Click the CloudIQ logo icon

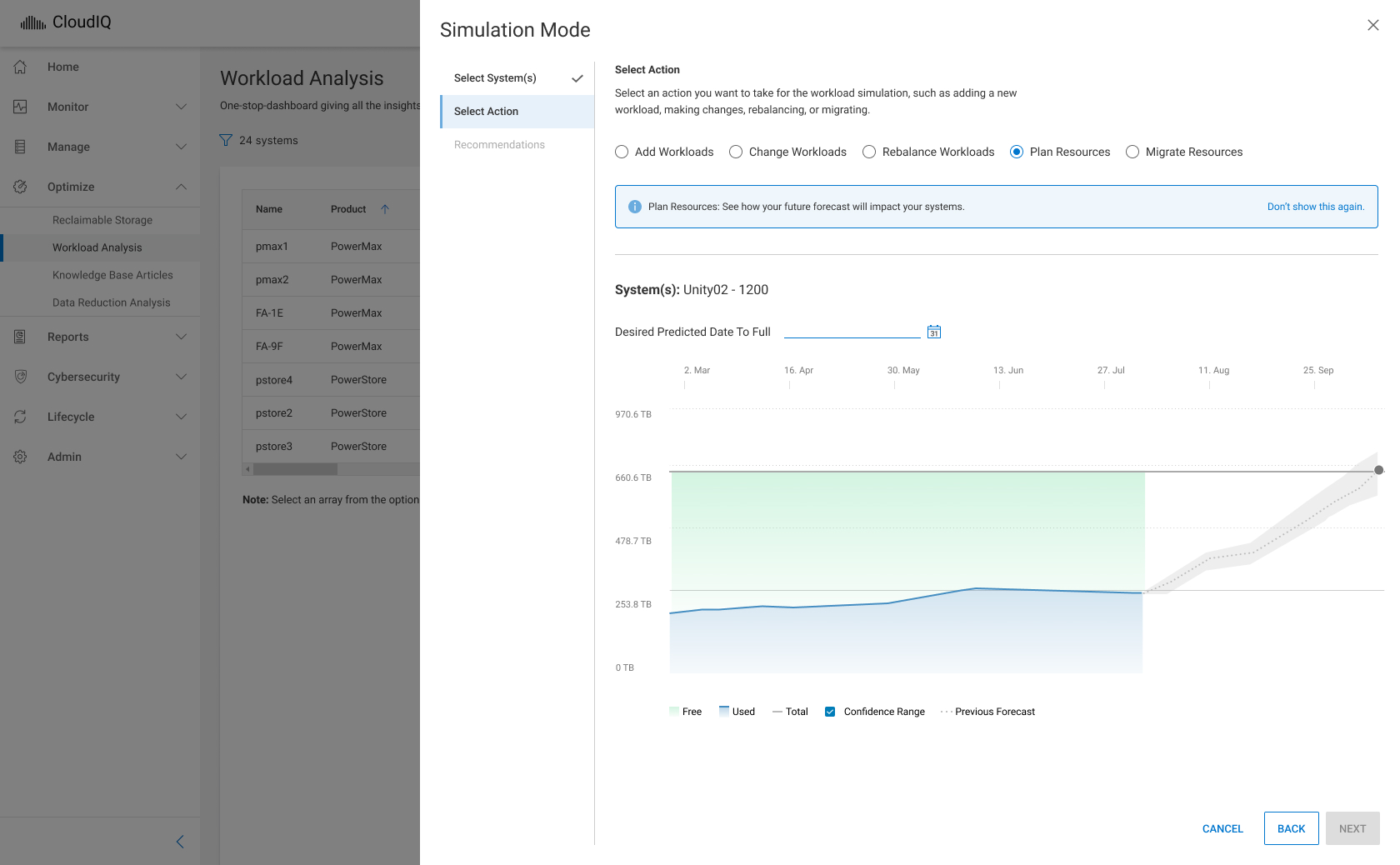tap(33, 22)
